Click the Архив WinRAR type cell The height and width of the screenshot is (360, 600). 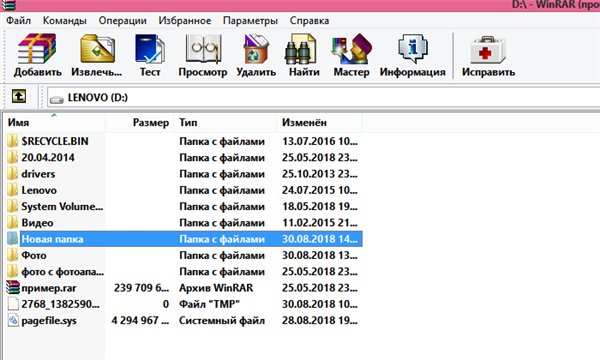(x=216, y=288)
